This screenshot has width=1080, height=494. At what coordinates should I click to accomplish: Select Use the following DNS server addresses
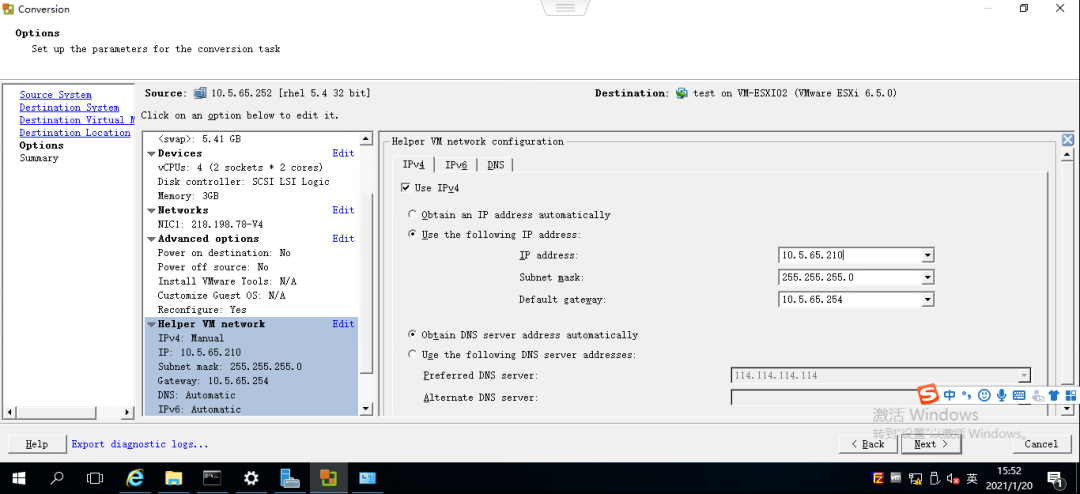413,355
